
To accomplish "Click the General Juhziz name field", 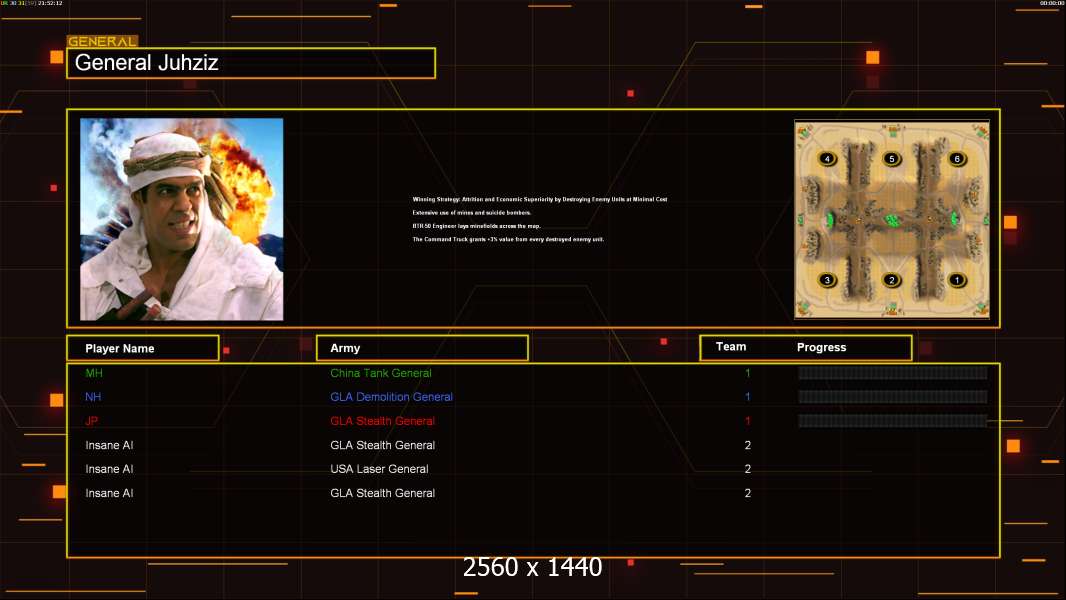I will pos(251,63).
